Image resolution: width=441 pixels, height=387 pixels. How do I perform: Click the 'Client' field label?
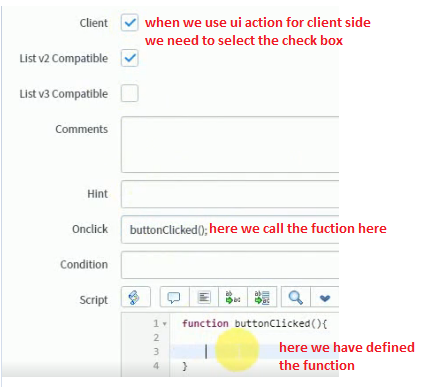94,23
